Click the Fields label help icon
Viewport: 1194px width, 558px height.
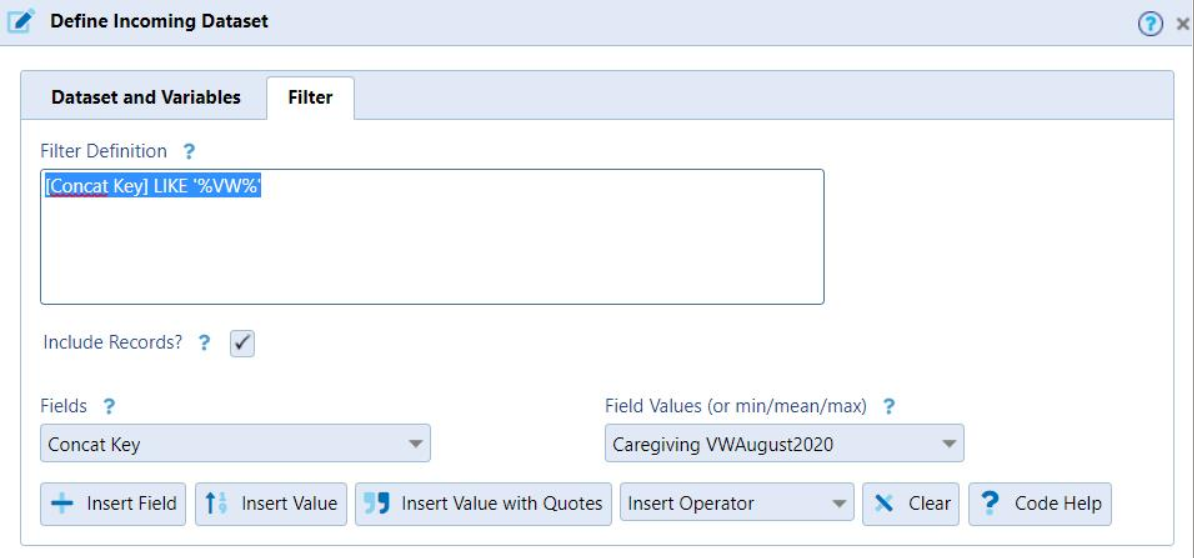point(109,407)
